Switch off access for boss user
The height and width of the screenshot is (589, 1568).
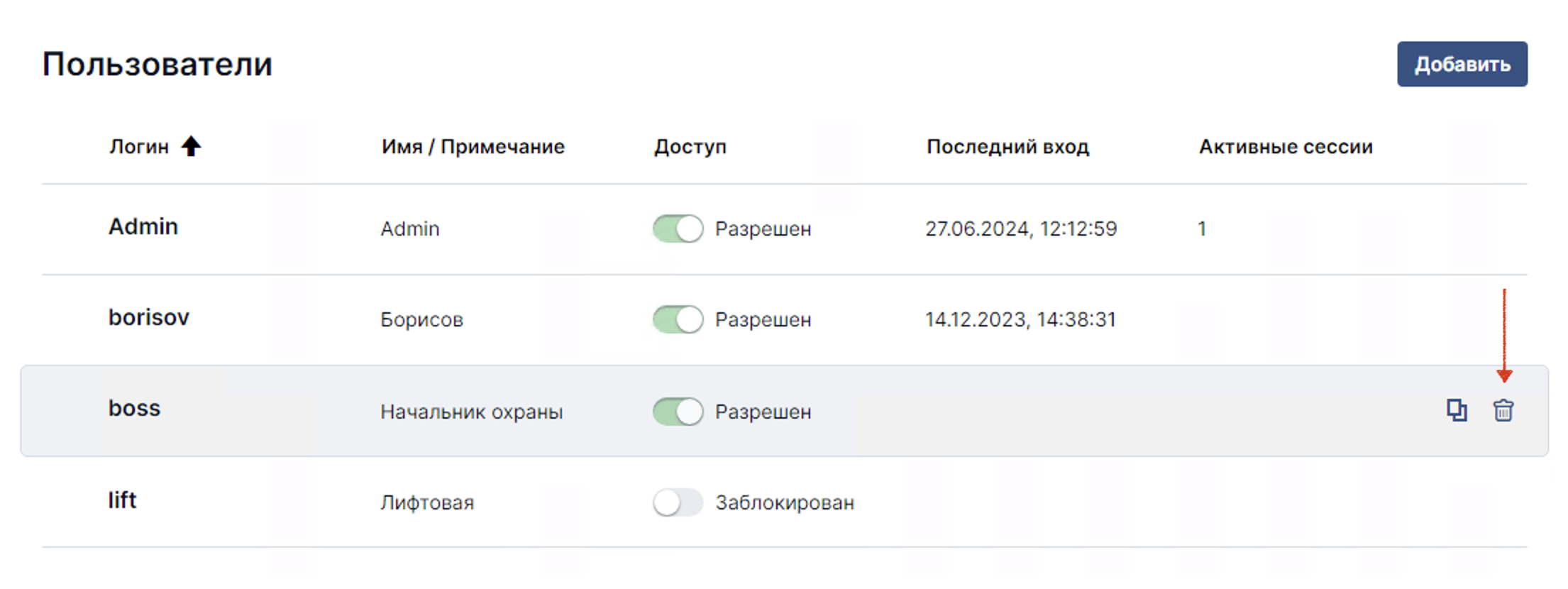[x=678, y=412]
